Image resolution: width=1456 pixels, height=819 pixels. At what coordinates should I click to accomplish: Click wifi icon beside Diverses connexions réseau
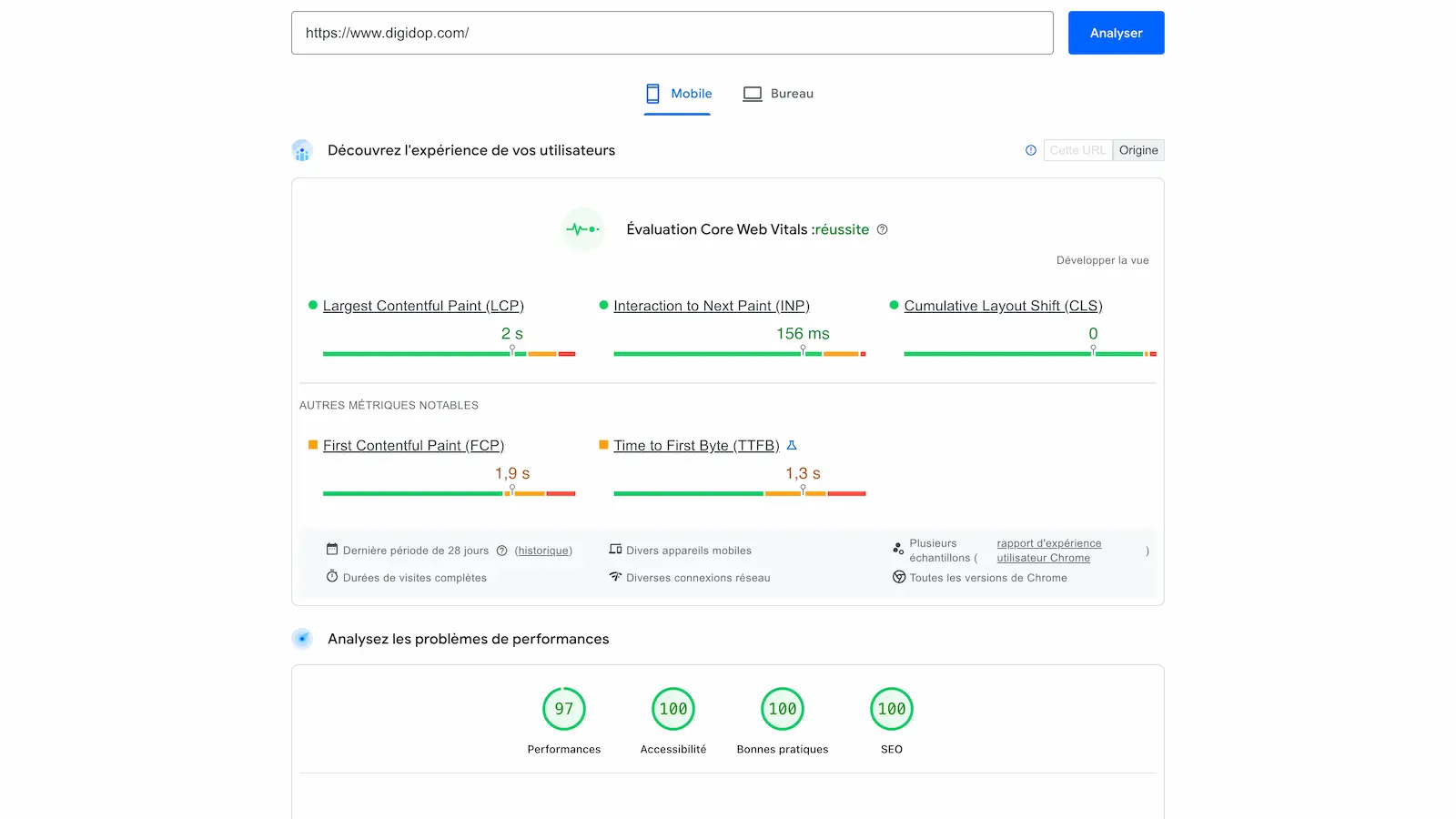pyautogui.click(x=615, y=577)
